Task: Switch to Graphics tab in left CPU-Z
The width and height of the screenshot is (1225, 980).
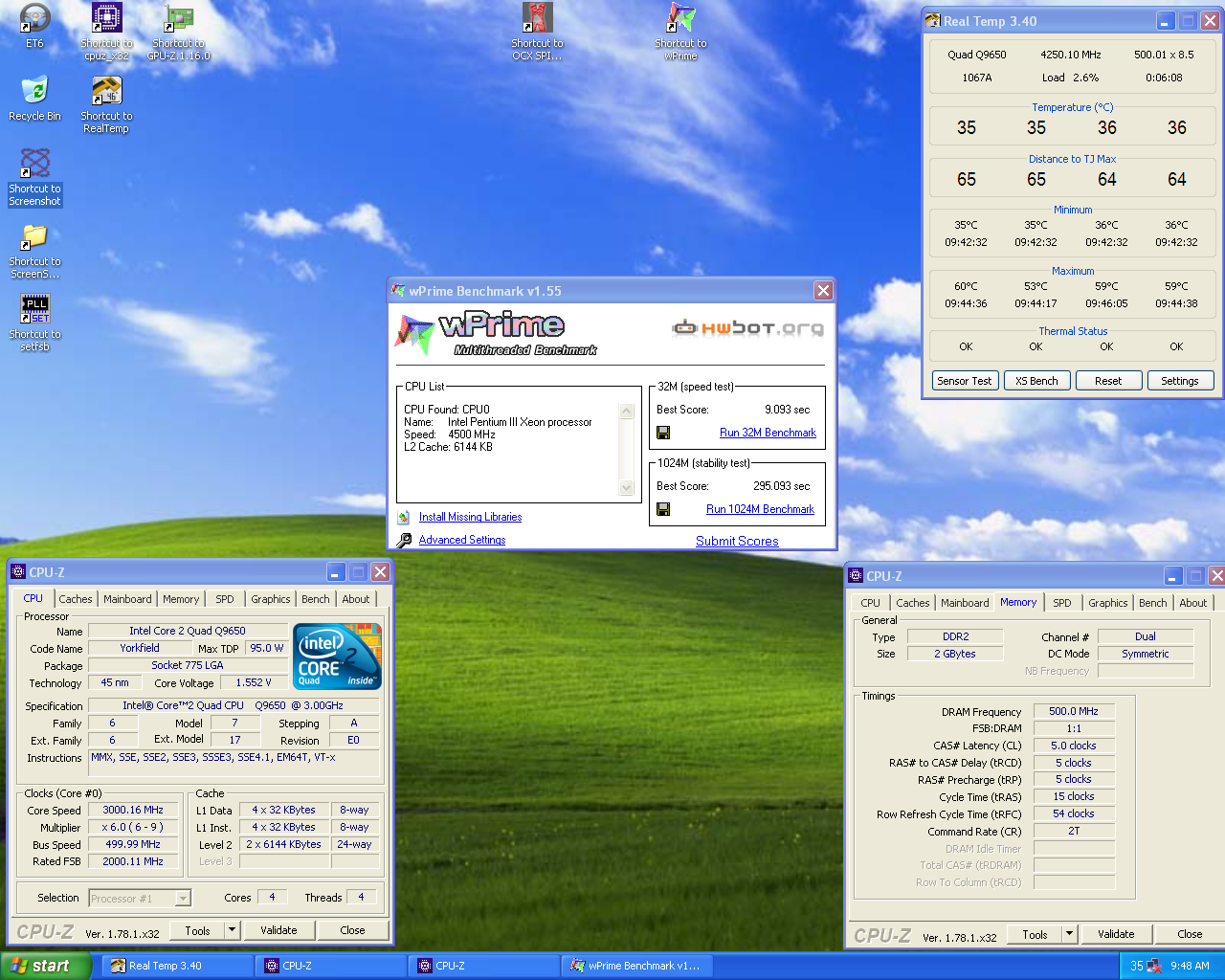Action: (x=271, y=599)
